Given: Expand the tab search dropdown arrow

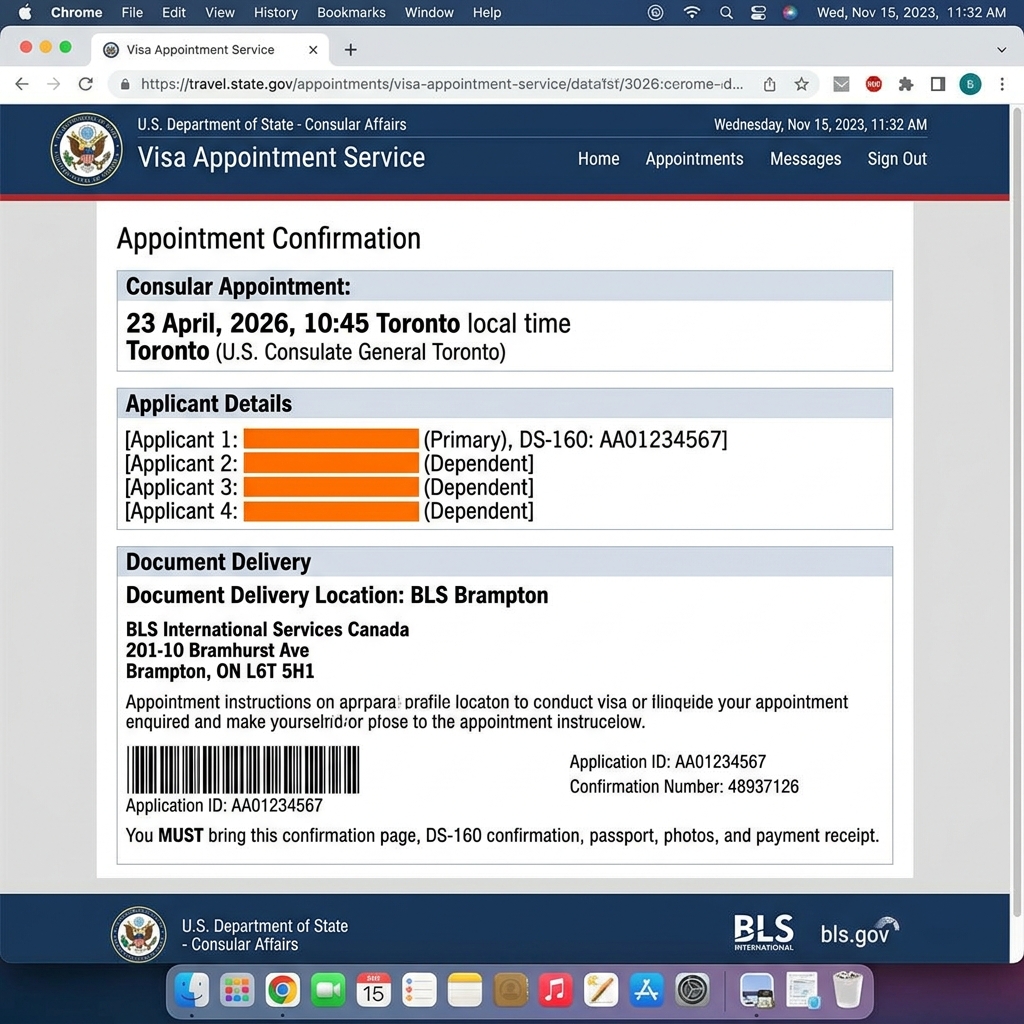Looking at the screenshot, I should pos(1001,50).
